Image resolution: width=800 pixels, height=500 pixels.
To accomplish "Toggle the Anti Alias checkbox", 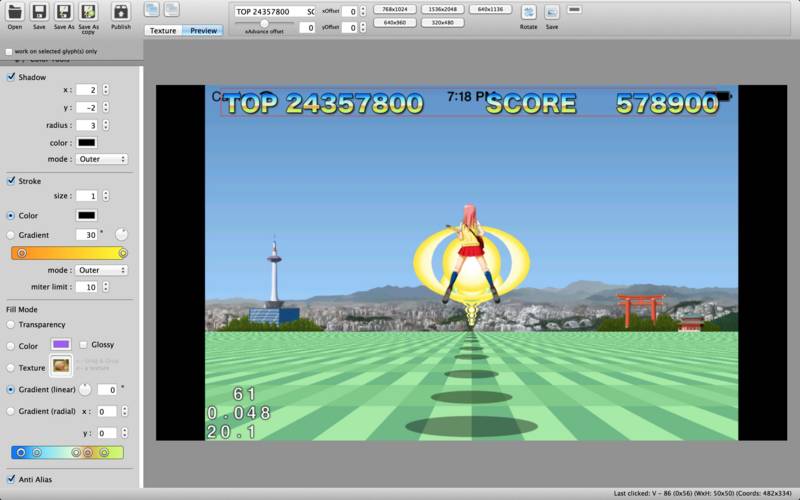I will point(11,479).
